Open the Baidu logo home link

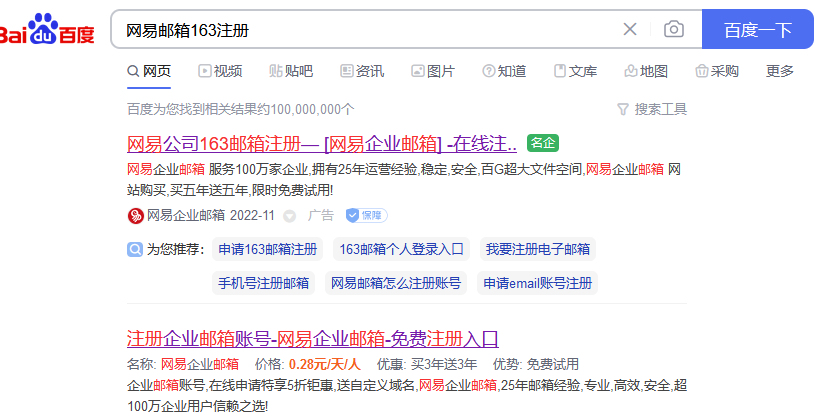[47, 29]
